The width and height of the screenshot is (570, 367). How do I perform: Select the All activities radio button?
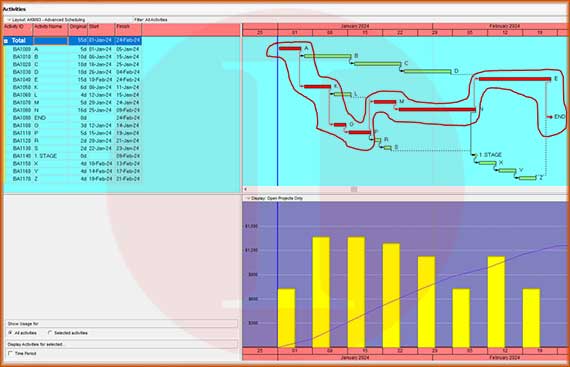(x=11, y=333)
